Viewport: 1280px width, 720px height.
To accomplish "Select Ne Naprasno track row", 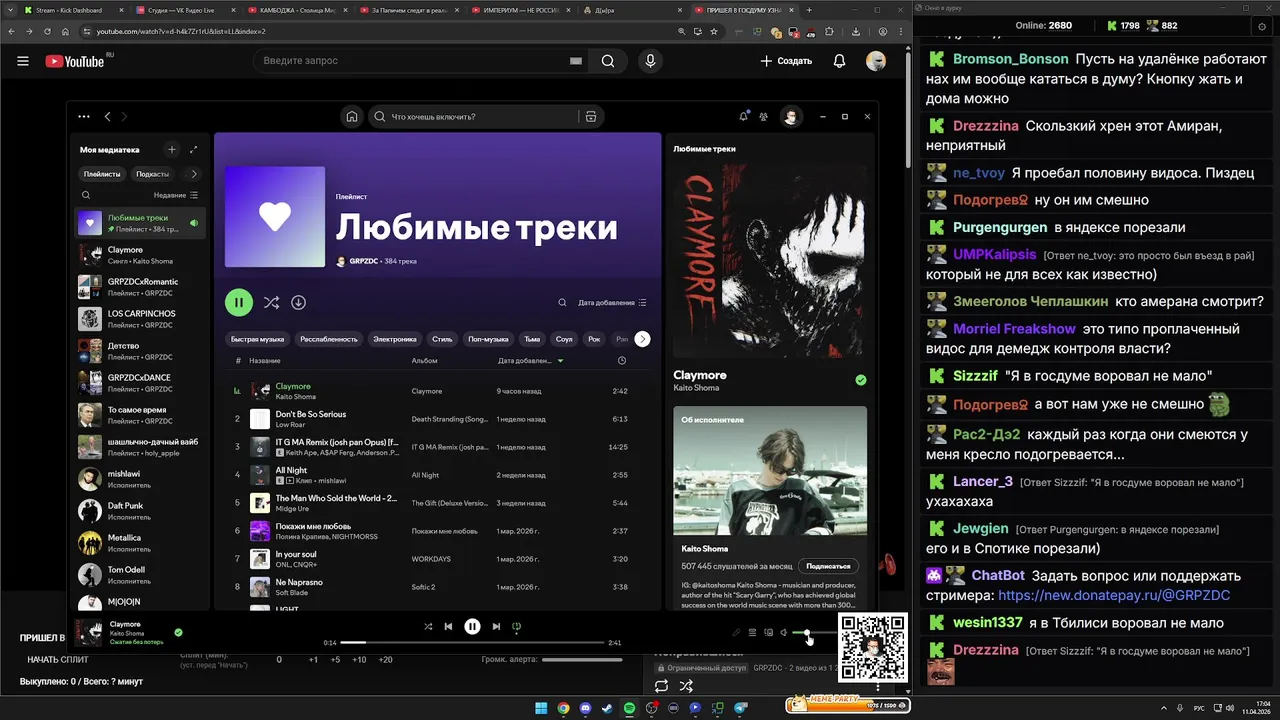I will [437, 587].
